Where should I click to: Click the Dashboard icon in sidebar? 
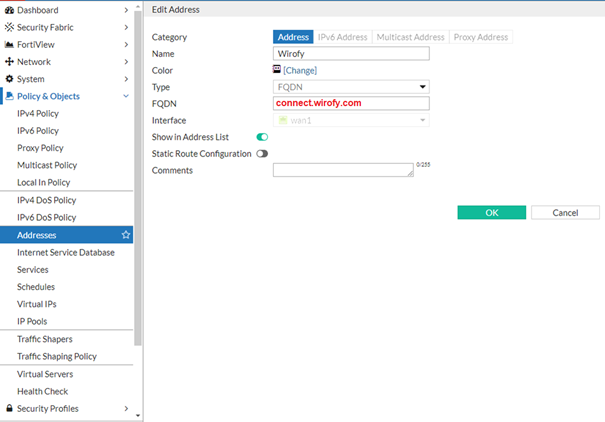coord(9,10)
